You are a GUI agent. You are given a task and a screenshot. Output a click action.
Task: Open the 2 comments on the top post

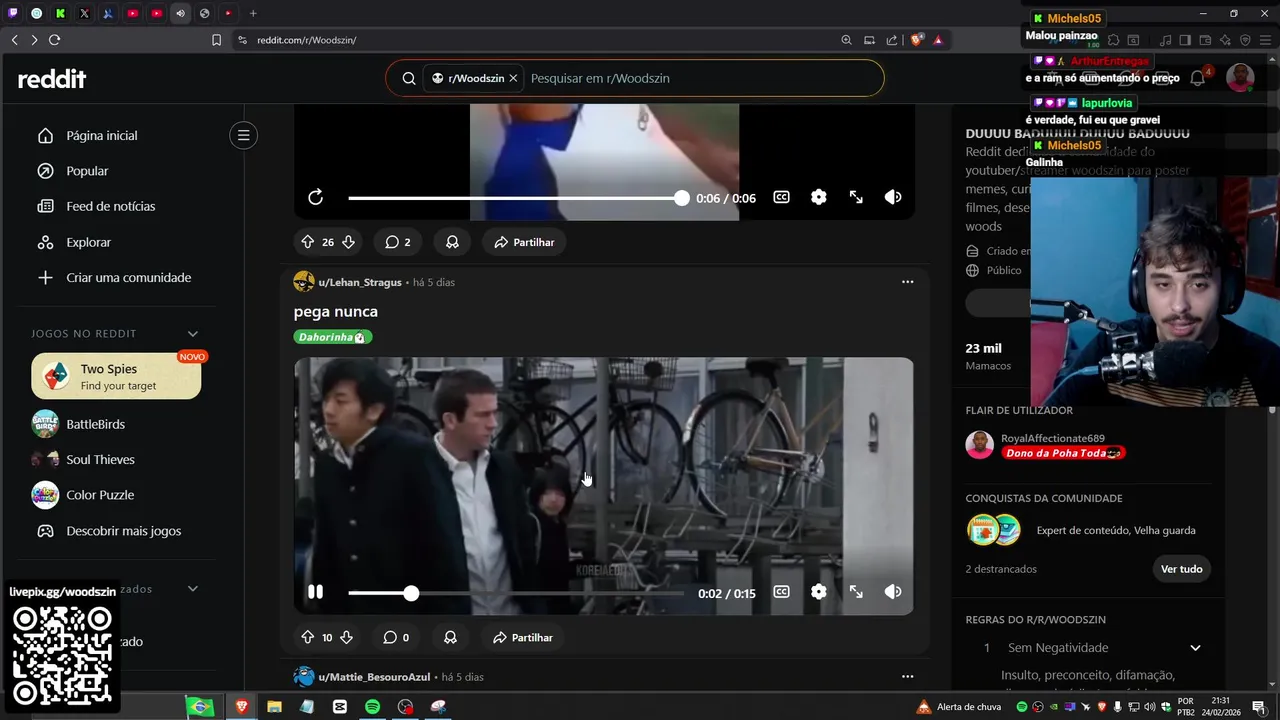(x=398, y=242)
